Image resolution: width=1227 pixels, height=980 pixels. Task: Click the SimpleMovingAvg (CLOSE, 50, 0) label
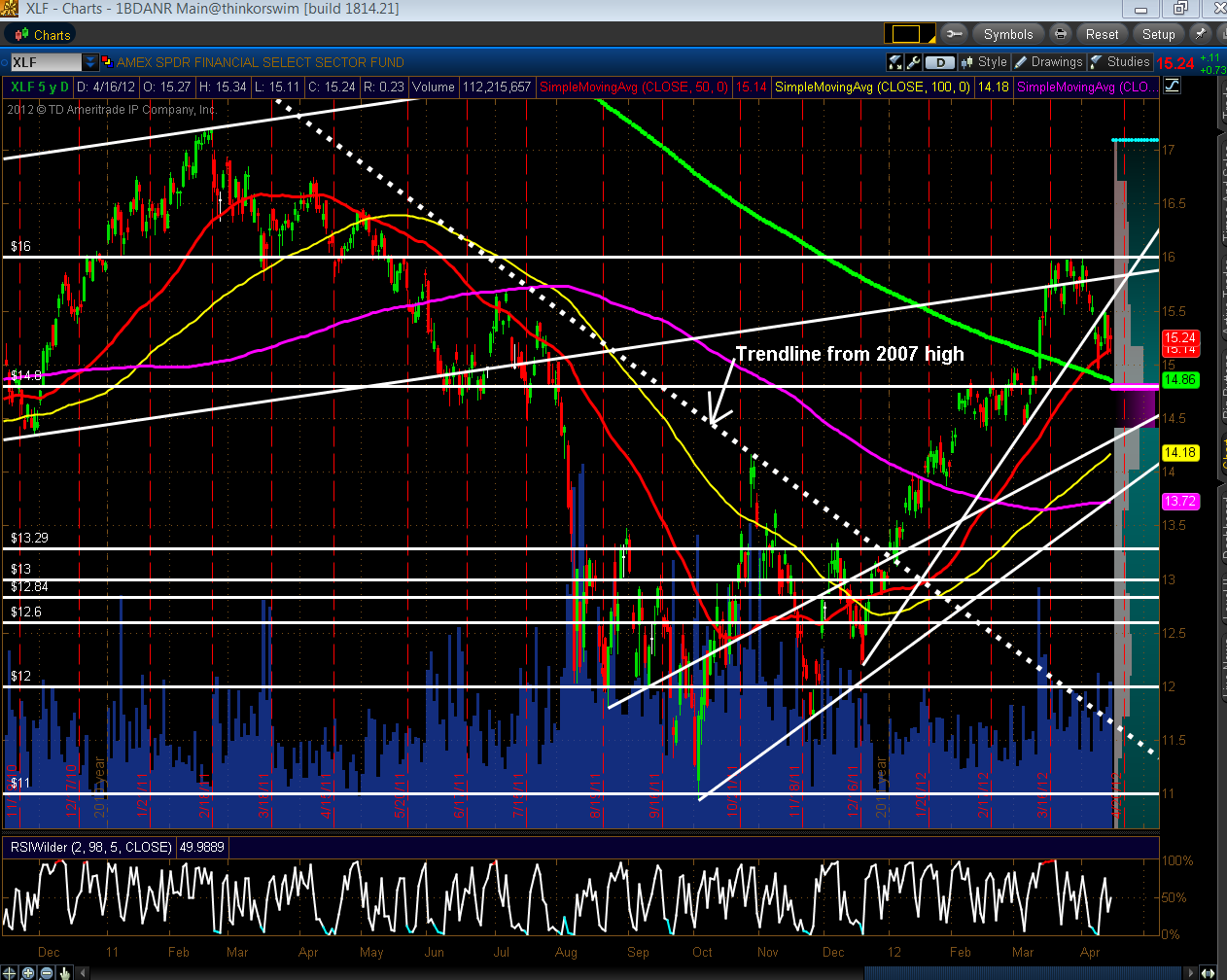coord(633,87)
